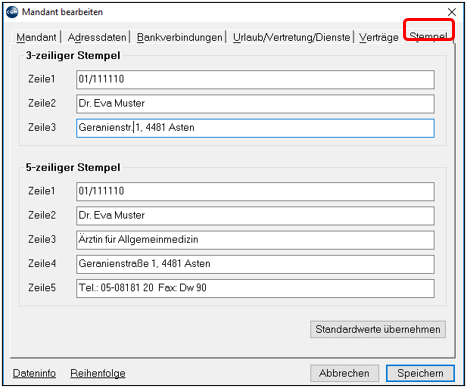Switch to the Mandant tab

36,37
